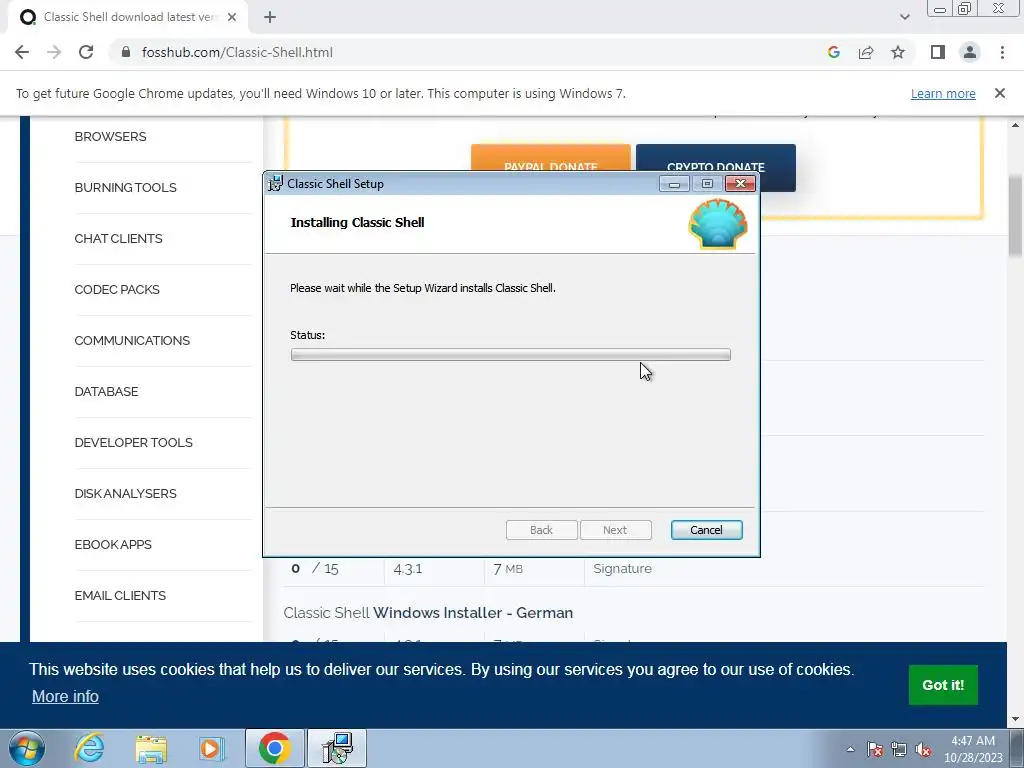Image resolution: width=1024 pixels, height=768 pixels.
Task: Open the COMMUNICATIONS category
Action: (x=132, y=340)
